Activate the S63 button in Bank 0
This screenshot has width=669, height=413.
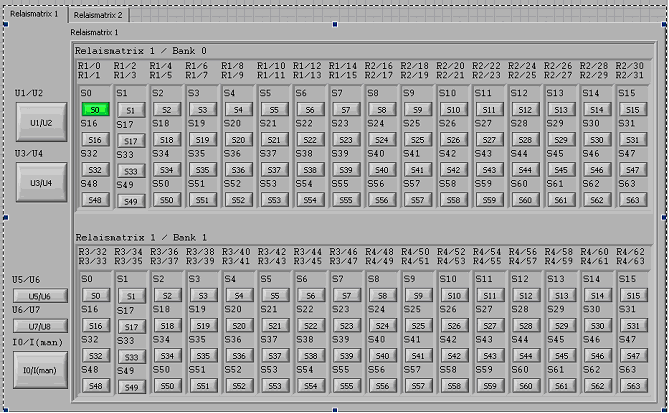[633, 200]
